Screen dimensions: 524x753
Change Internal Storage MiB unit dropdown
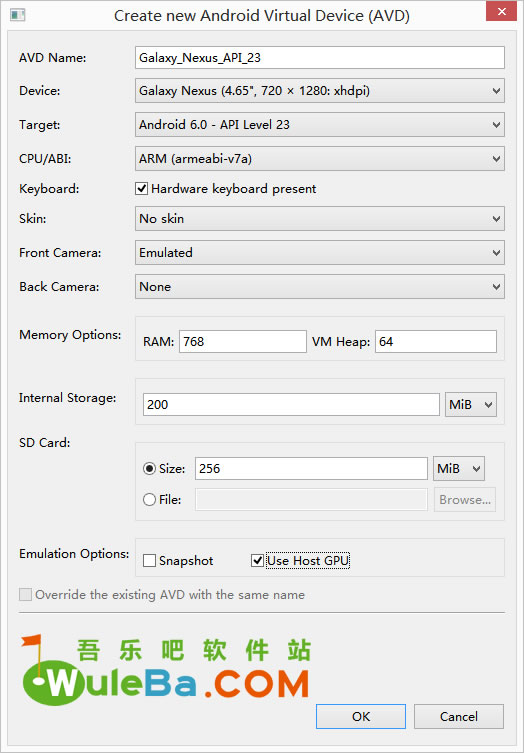point(471,404)
